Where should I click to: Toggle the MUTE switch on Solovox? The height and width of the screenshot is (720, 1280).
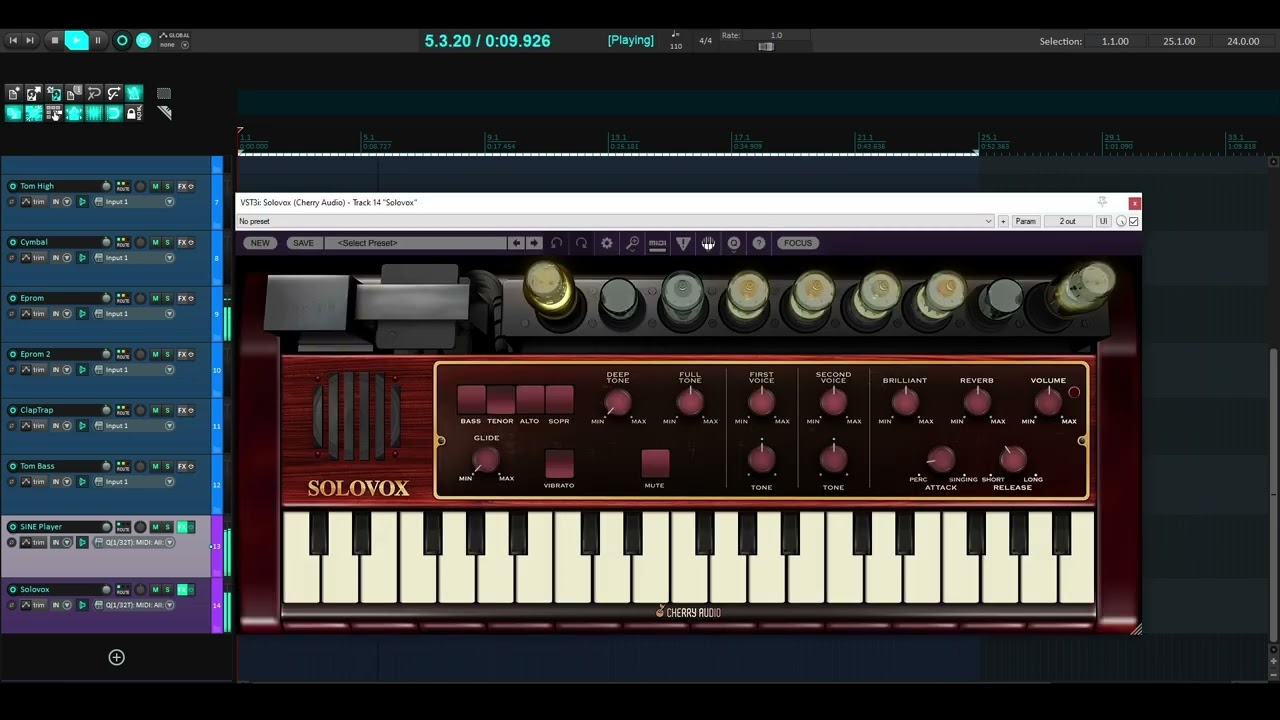655,464
